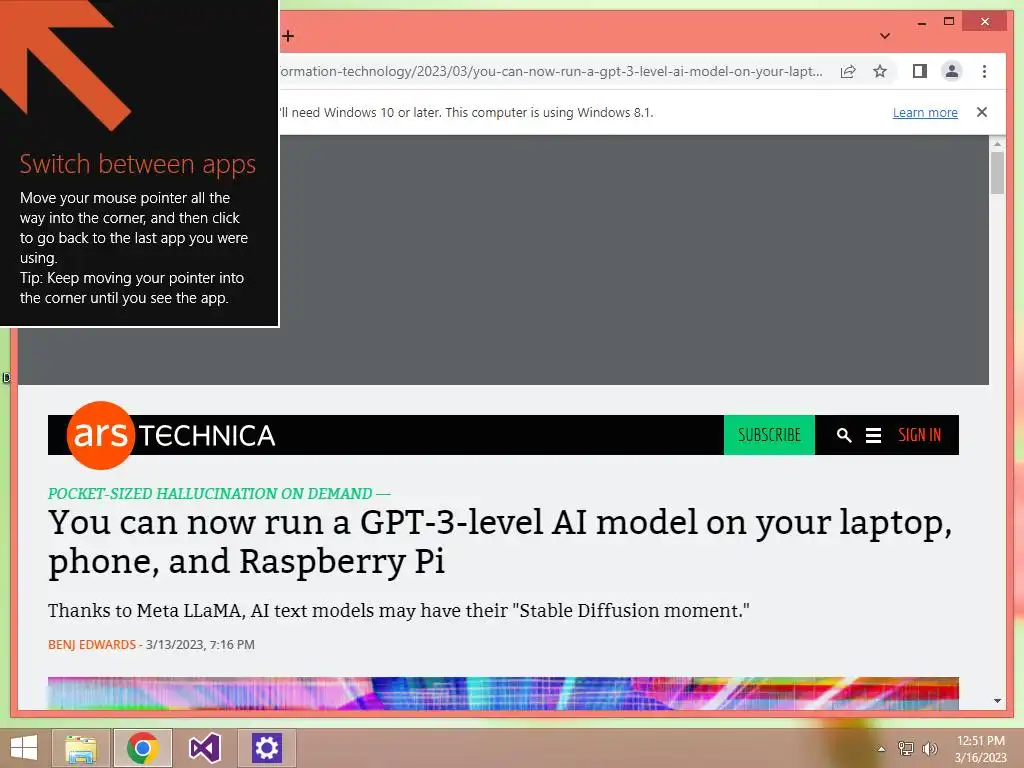Open a new Chrome tab with plus button
This screenshot has height=768, width=1024.
click(288, 36)
